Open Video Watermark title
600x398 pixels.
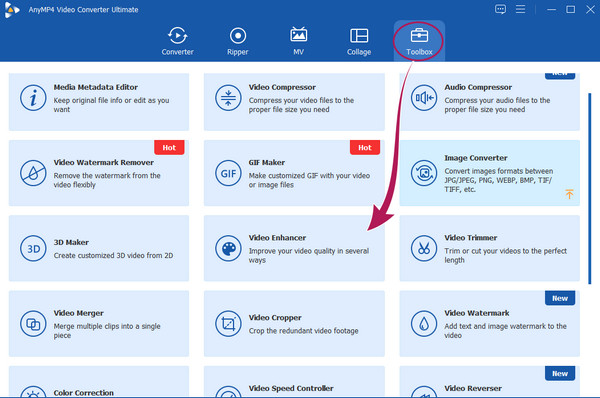pyautogui.click(x=477, y=313)
